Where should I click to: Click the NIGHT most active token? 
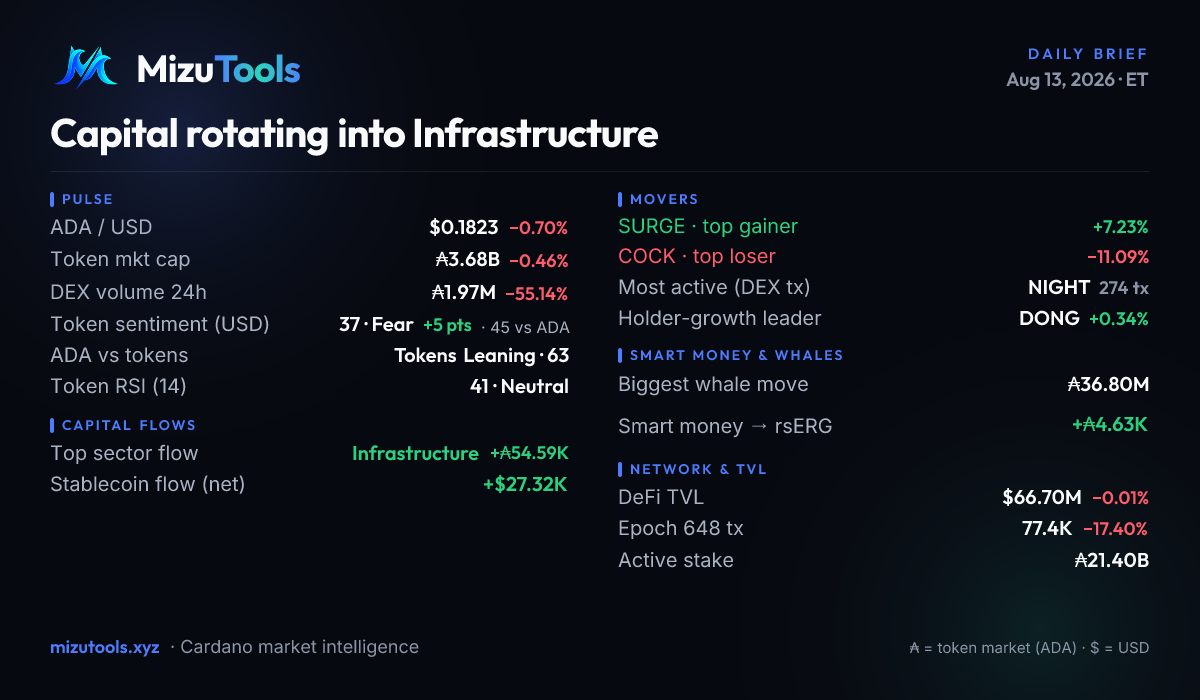click(x=1059, y=287)
